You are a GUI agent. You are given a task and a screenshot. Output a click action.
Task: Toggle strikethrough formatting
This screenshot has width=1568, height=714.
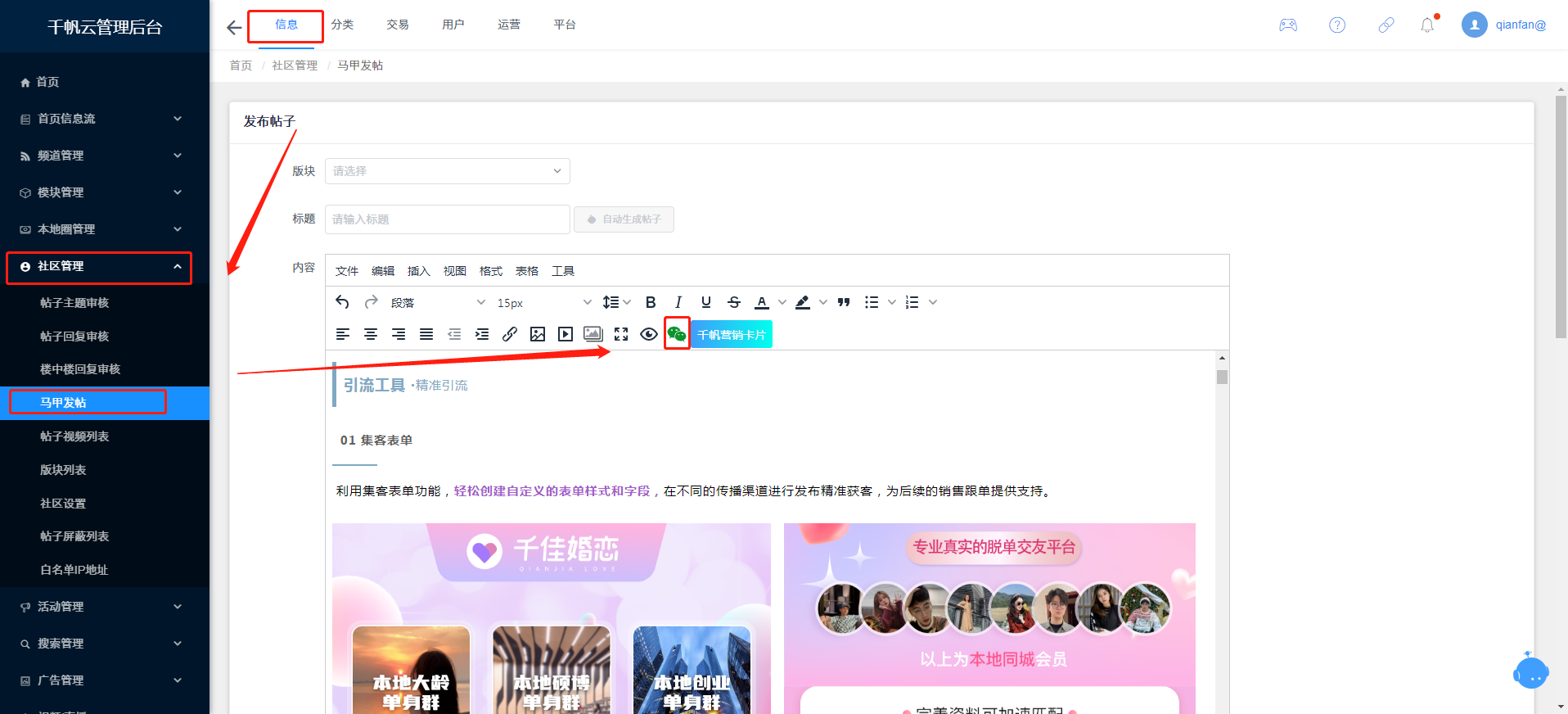[x=734, y=302]
